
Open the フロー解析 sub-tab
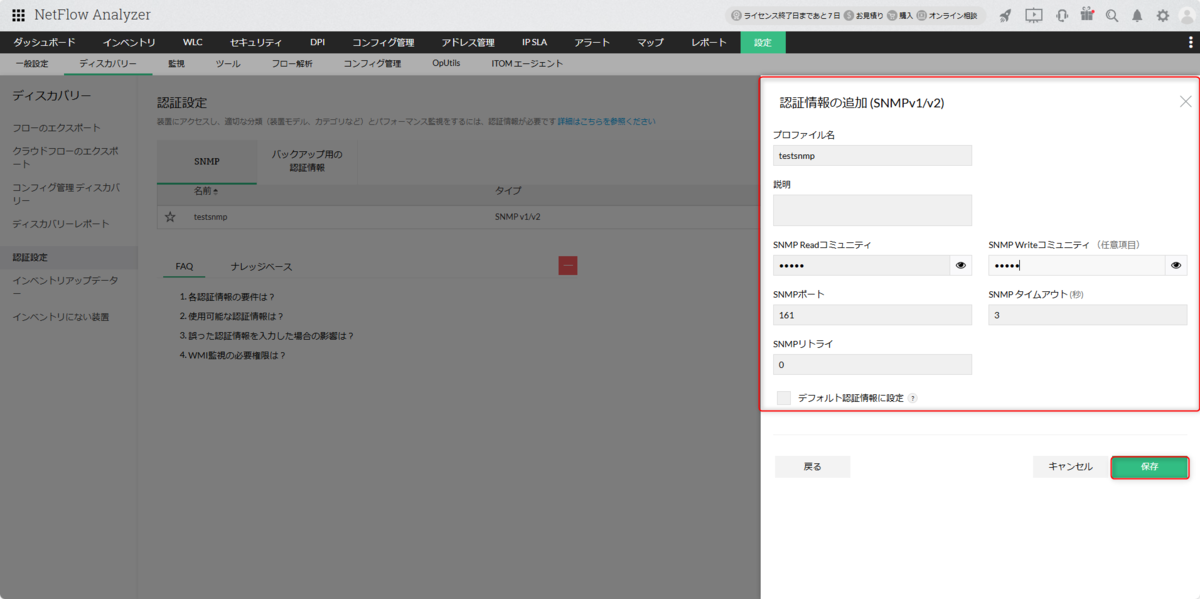pyautogui.click(x=292, y=63)
